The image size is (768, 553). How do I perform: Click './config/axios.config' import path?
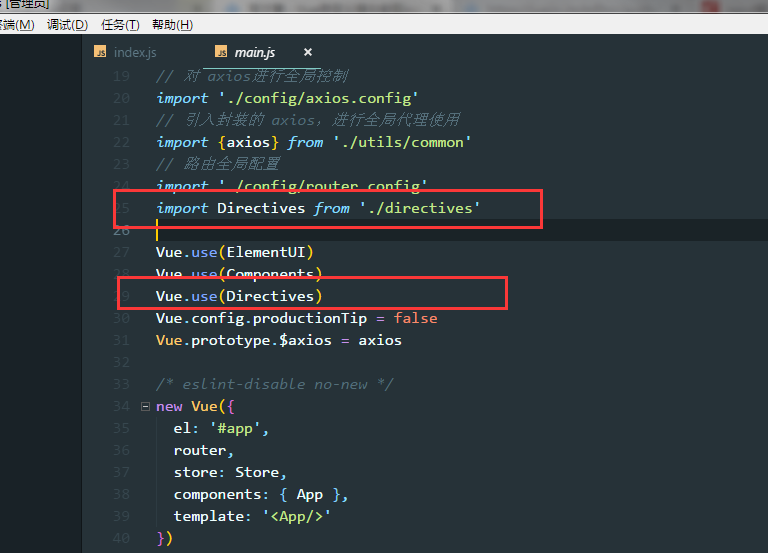318,98
